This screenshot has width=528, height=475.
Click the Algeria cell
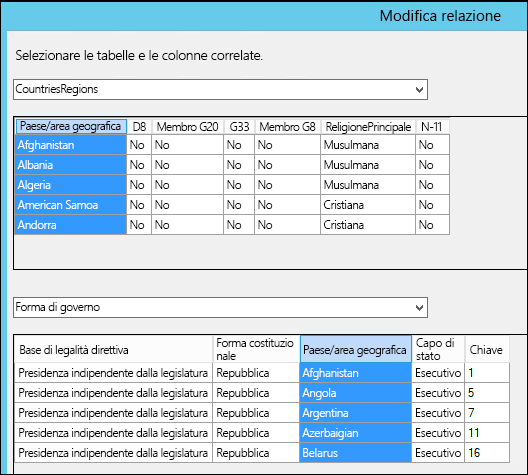pyautogui.click(x=71, y=185)
